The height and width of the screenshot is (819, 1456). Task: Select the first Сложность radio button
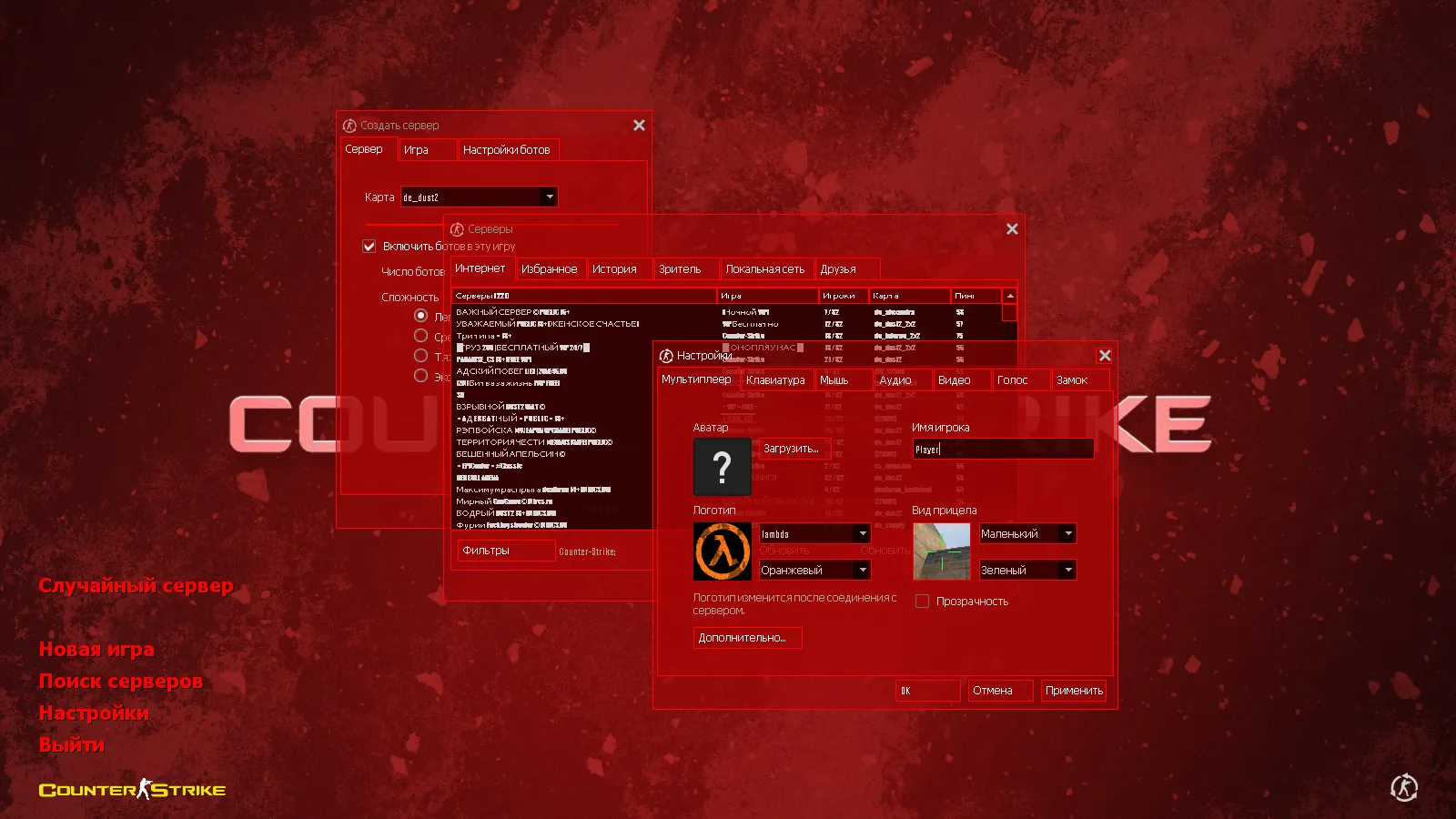[420, 314]
